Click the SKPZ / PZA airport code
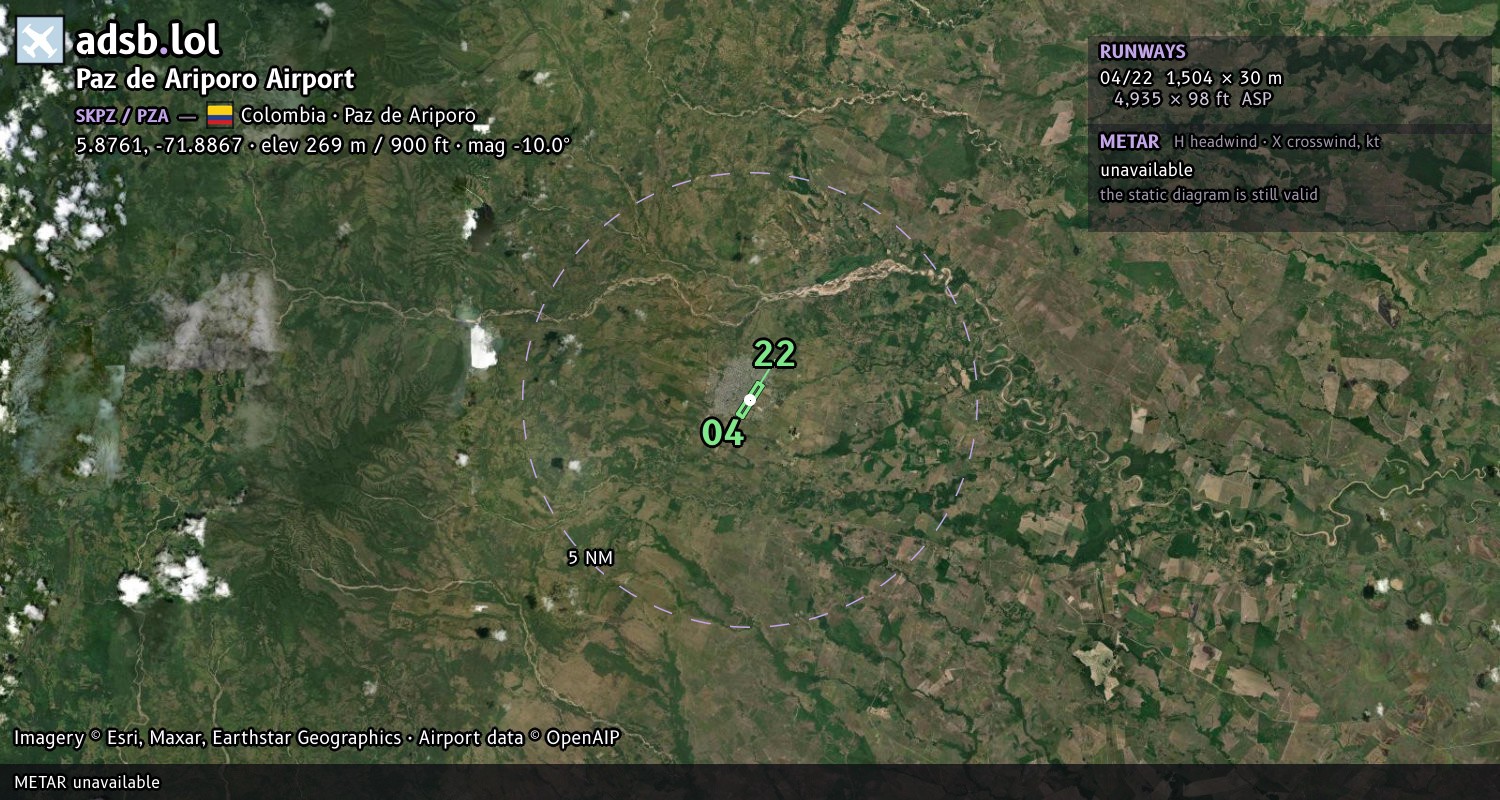Screen dimensions: 1500x800 pos(122,116)
